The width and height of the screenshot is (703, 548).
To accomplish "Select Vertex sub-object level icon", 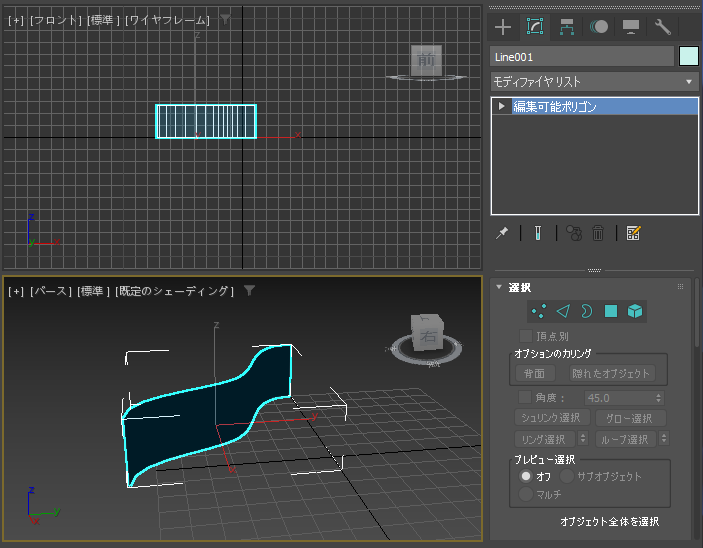I will point(540,312).
